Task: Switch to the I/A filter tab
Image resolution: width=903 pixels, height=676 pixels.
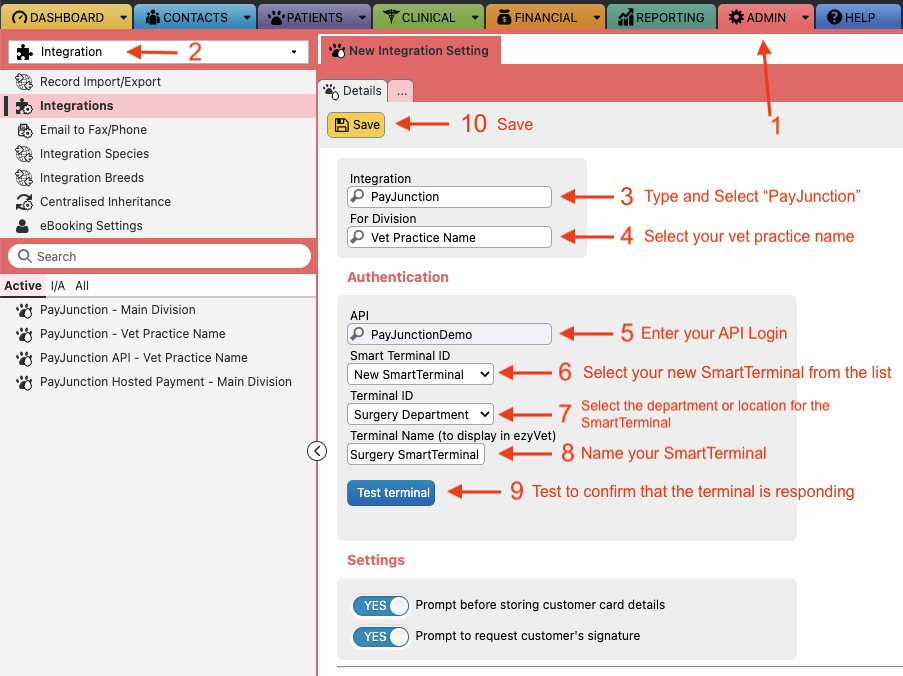Action: pyautogui.click(x=58, y=286)
